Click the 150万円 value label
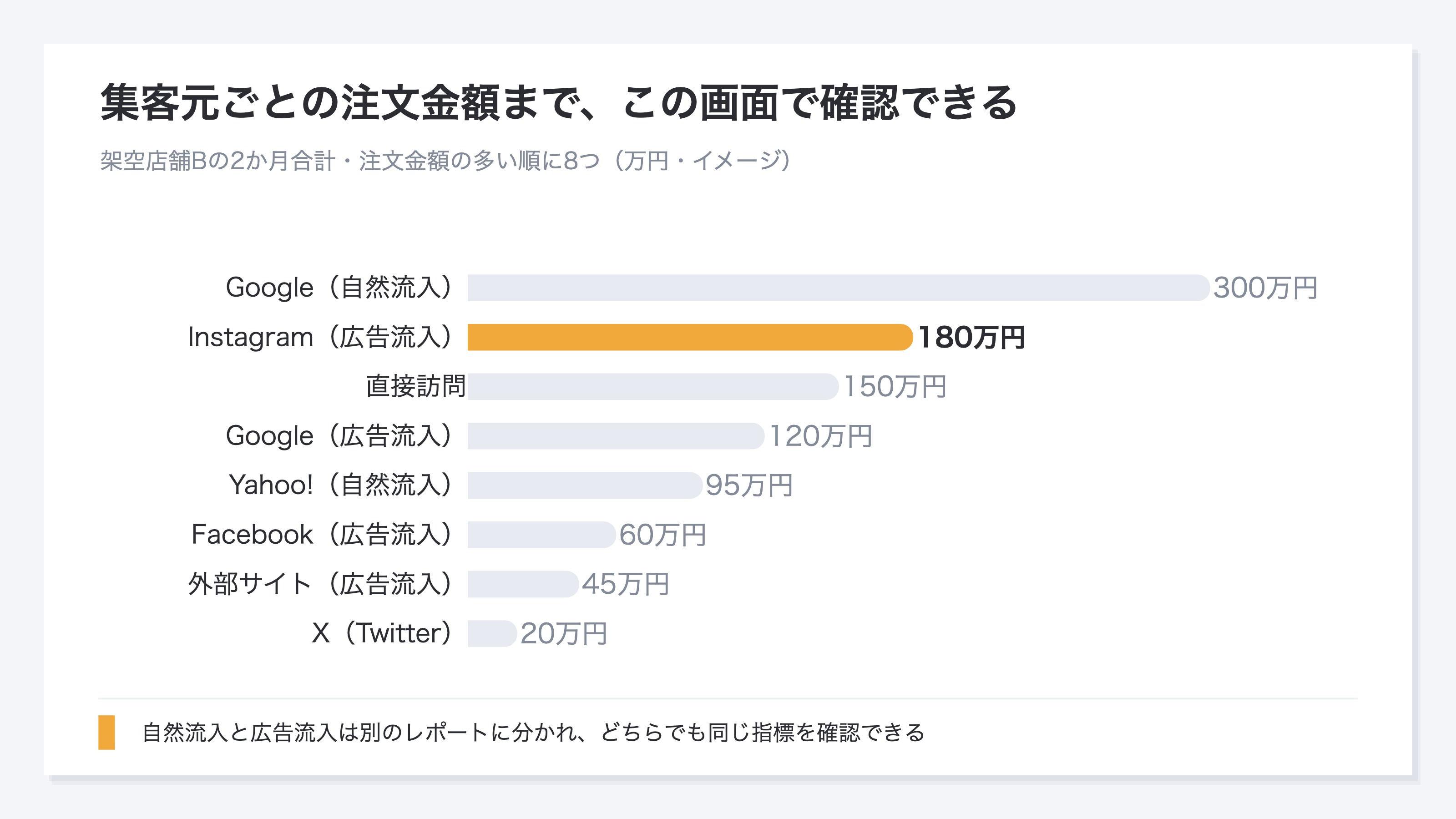This screenshot has height=819, width=1456. (x=895, y=387)
